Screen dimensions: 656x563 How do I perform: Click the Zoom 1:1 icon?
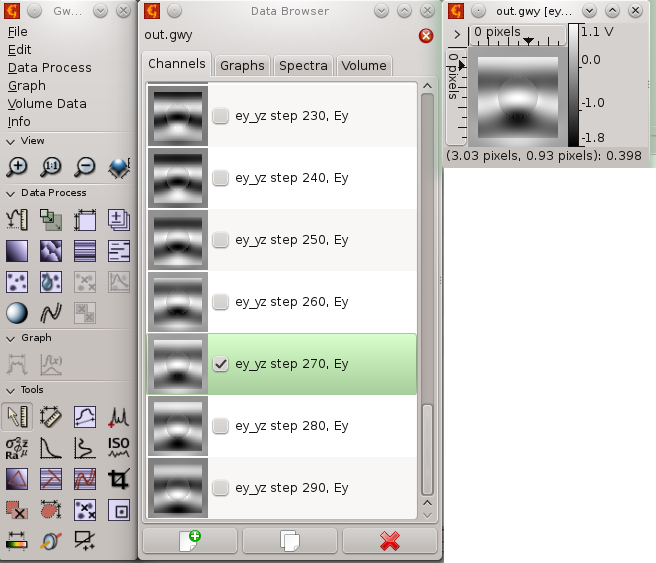coord(51,166)
